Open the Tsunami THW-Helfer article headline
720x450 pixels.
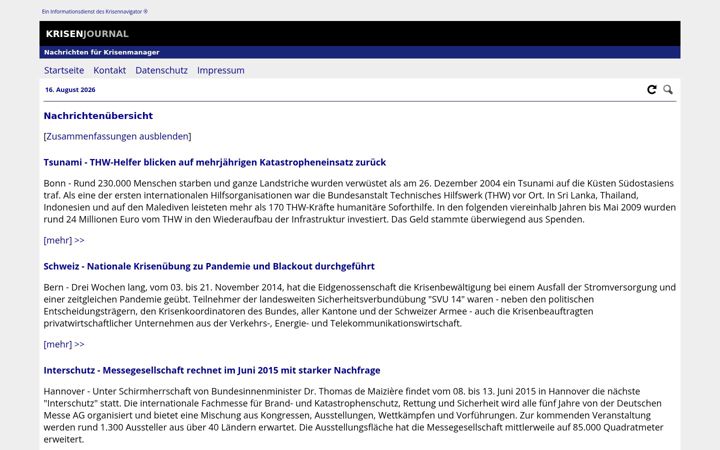(x=214, y=162)
